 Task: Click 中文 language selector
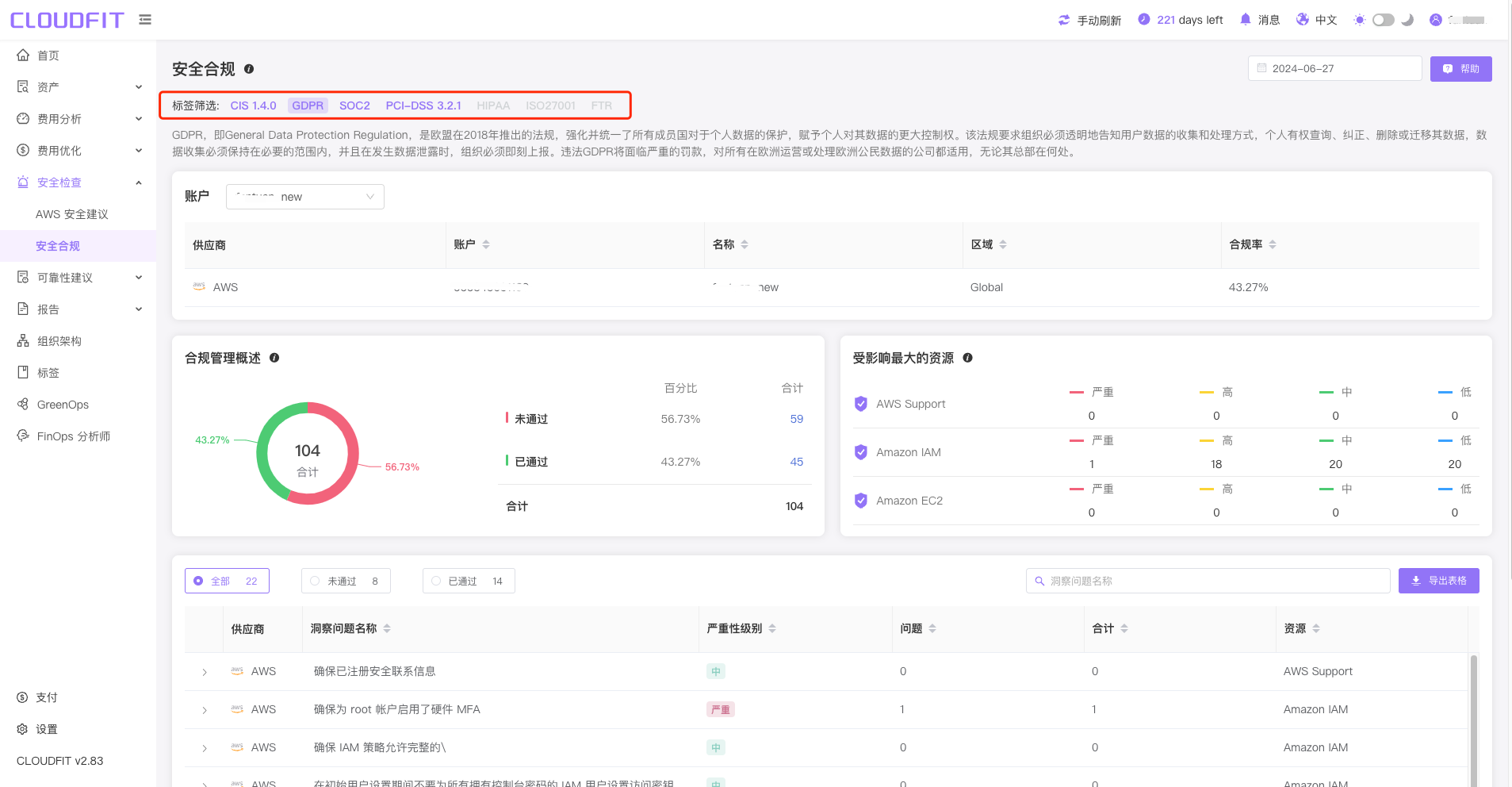click(1326, 20)
